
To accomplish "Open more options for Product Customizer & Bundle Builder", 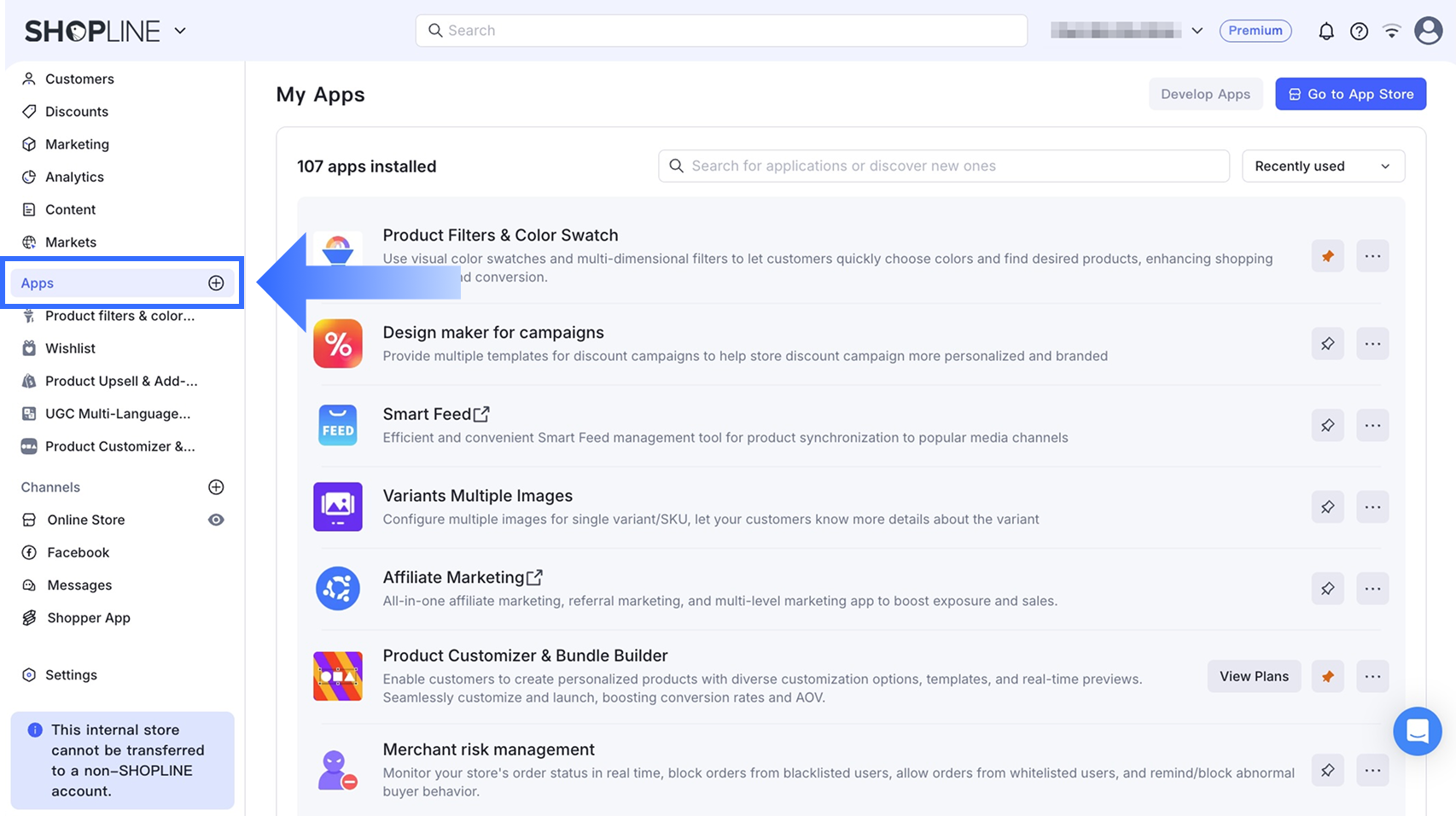I will (1372, 676).
